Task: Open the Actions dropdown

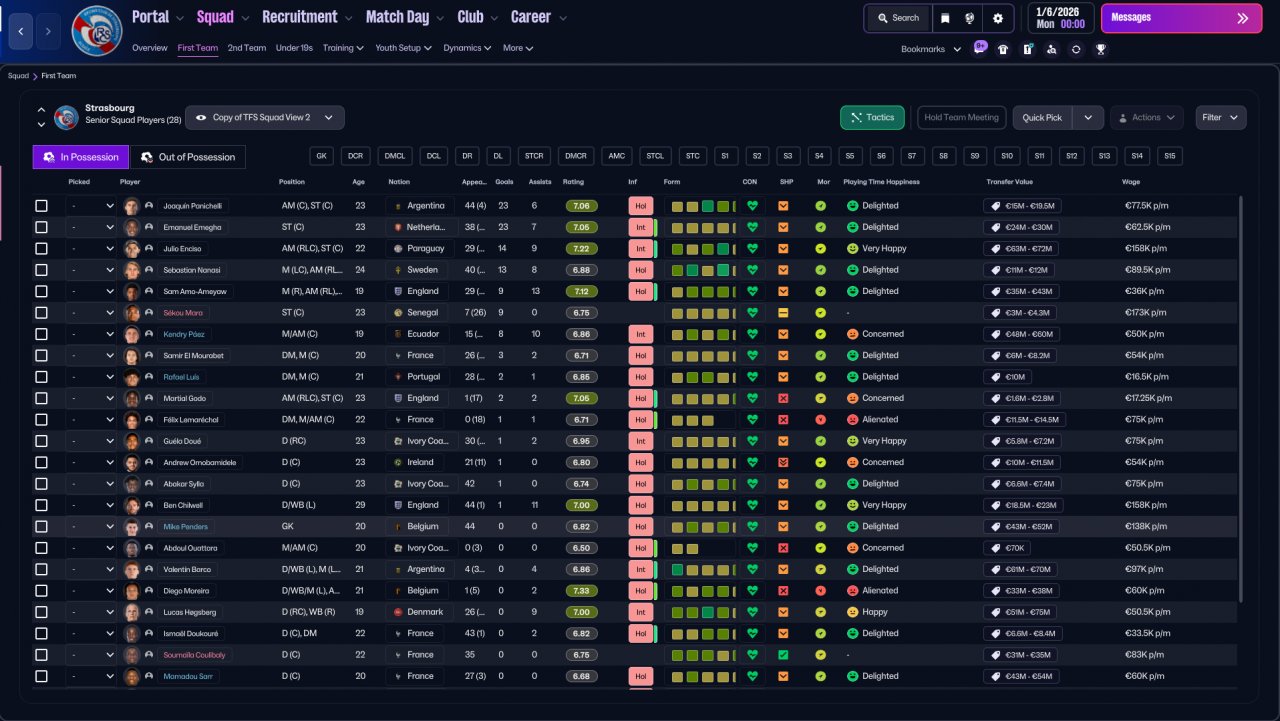Action: coord(1147,118)
